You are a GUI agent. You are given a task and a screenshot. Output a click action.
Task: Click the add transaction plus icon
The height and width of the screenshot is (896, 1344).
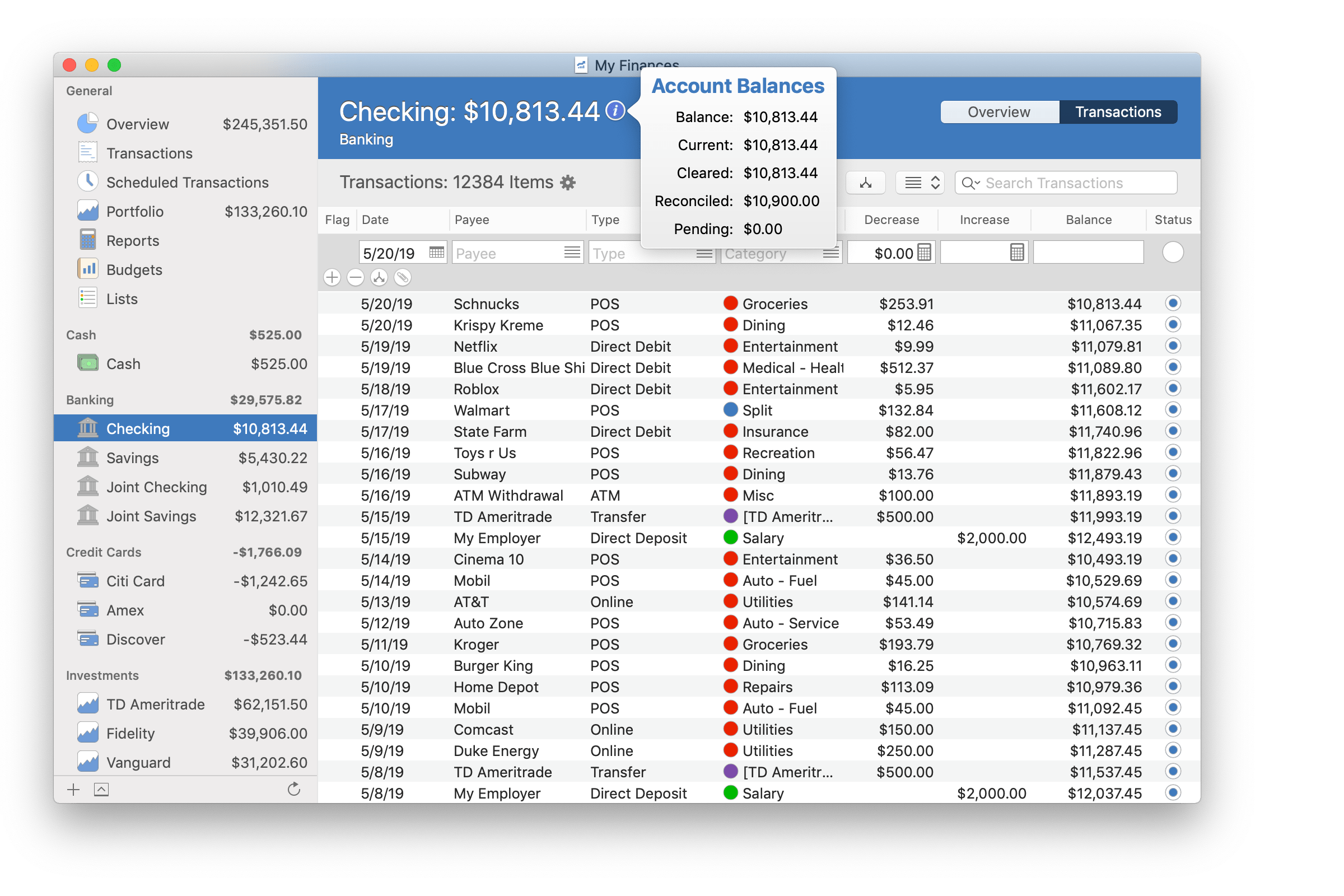[332, 278]
